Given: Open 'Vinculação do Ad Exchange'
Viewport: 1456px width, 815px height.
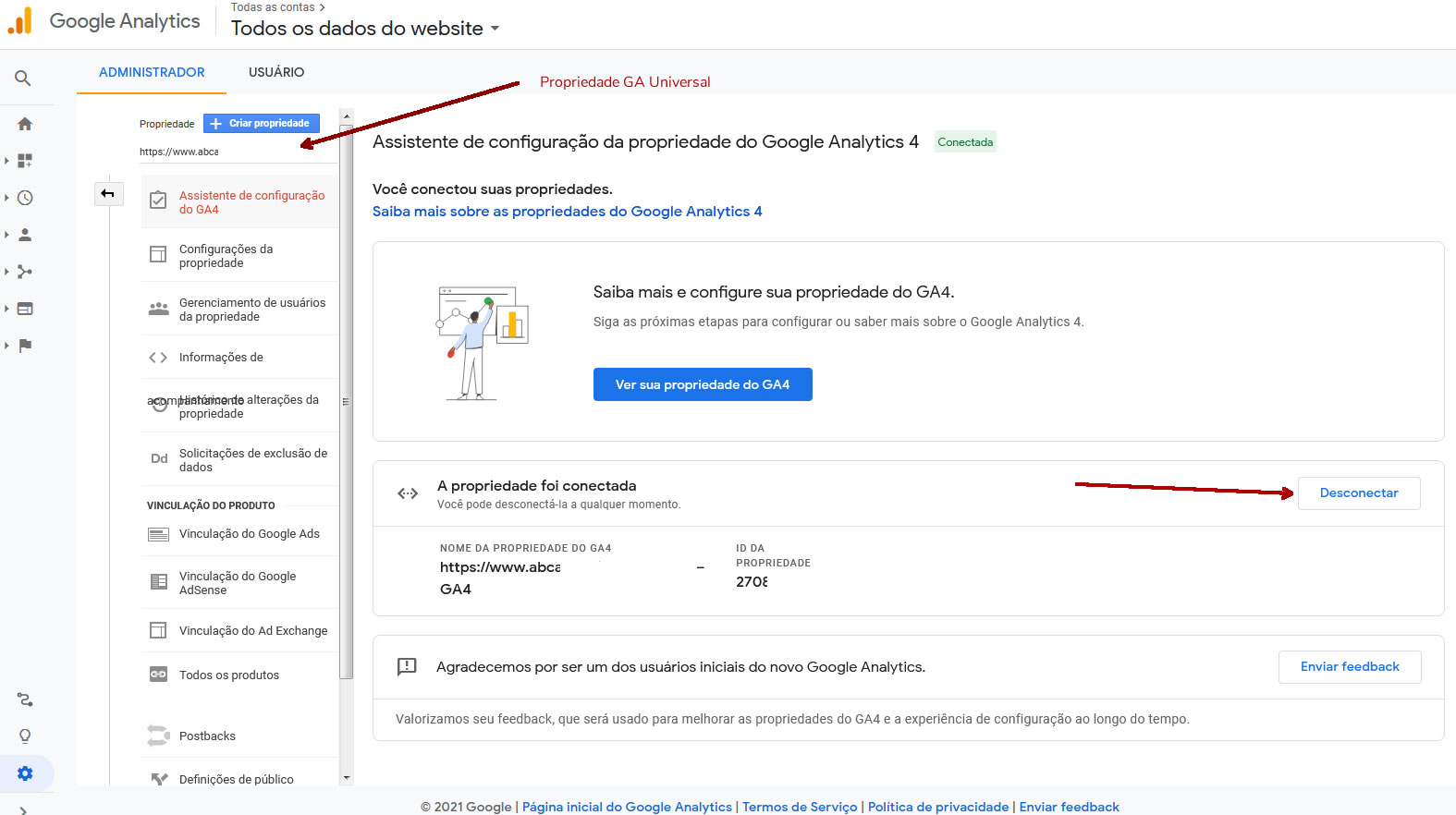Looking at the screenshot, I should click(240, 630).
